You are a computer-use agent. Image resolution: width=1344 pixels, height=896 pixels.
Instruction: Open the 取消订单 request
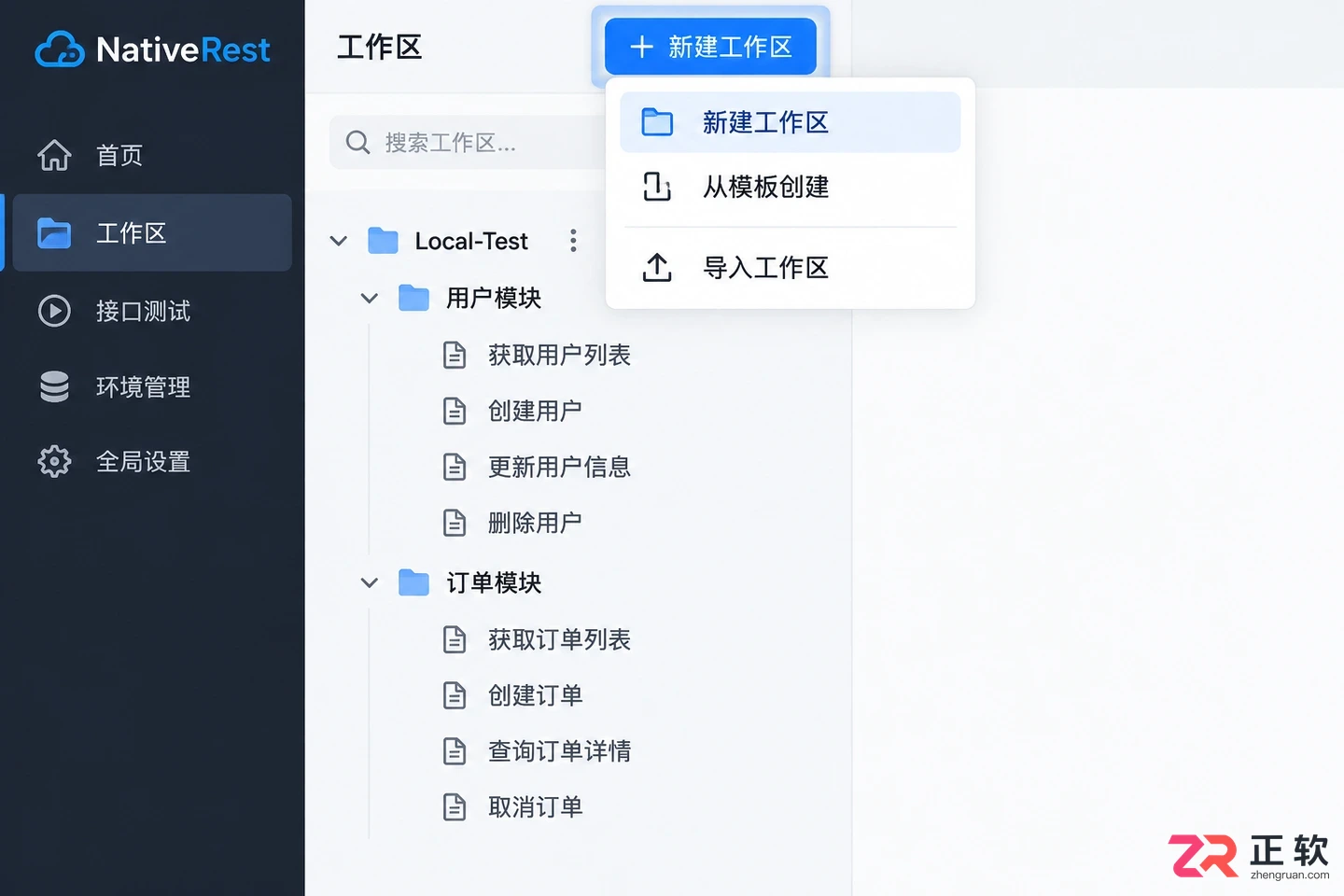(x=535, y=807)
